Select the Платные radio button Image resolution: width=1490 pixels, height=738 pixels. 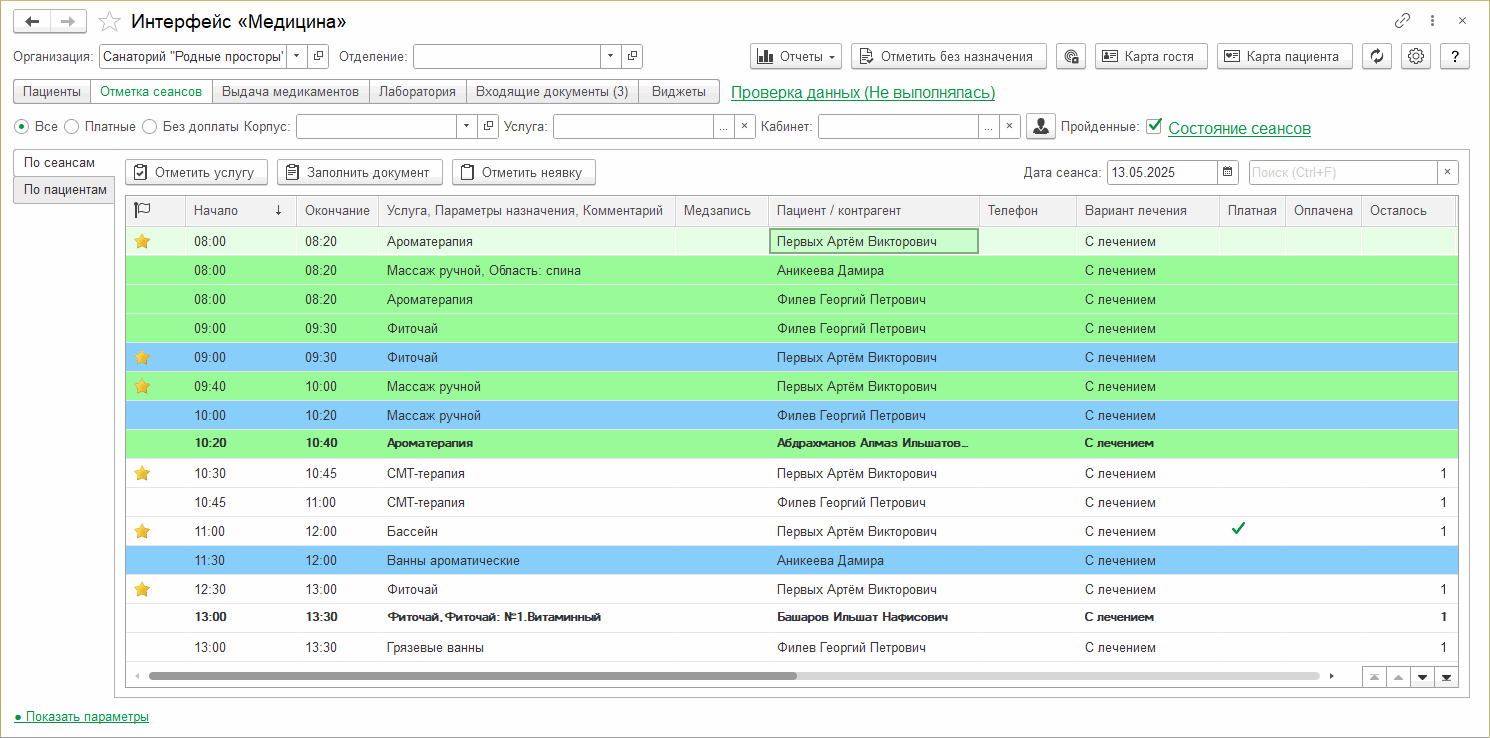[x=71, y=127]
